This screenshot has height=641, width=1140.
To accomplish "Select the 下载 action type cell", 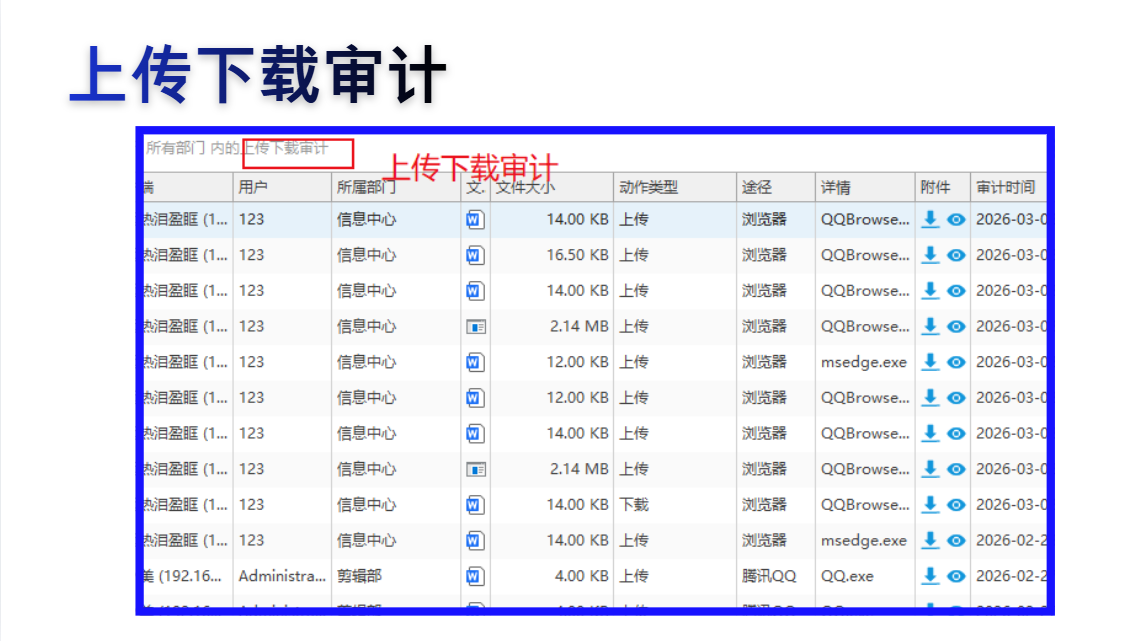I will tap(675, 504).
